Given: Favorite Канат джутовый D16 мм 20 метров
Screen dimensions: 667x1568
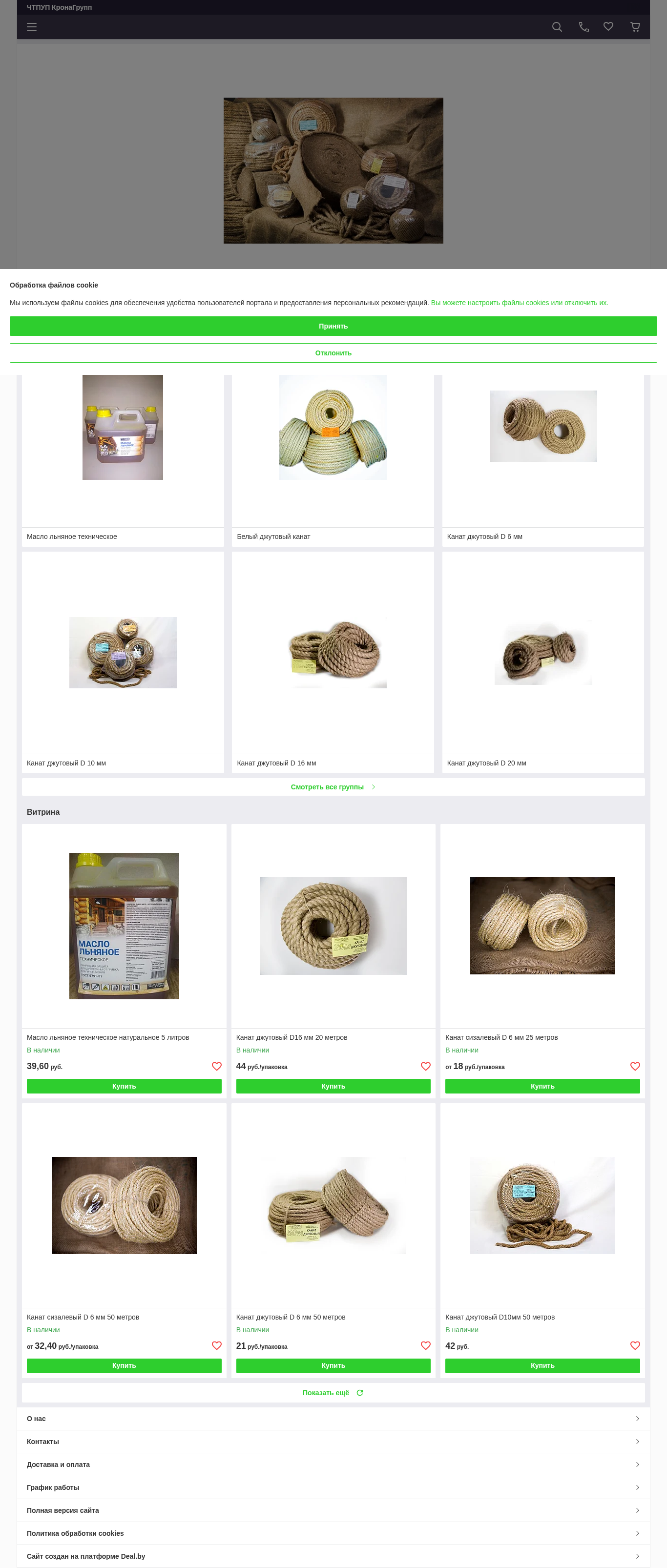Looking at the screenshot, I should pos(426,1067).
